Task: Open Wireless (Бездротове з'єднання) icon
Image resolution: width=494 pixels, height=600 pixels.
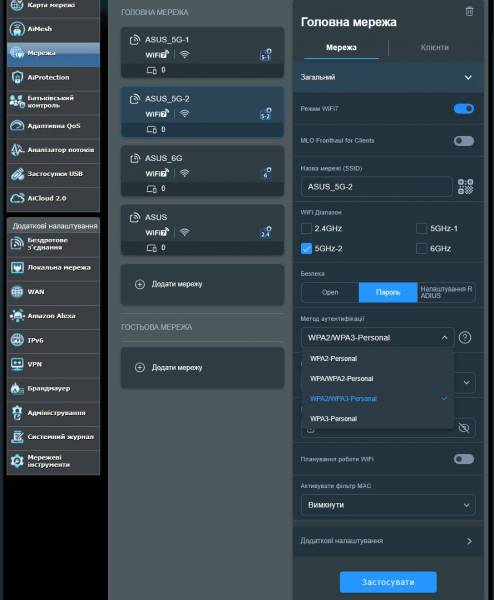Action: (17, 243)
